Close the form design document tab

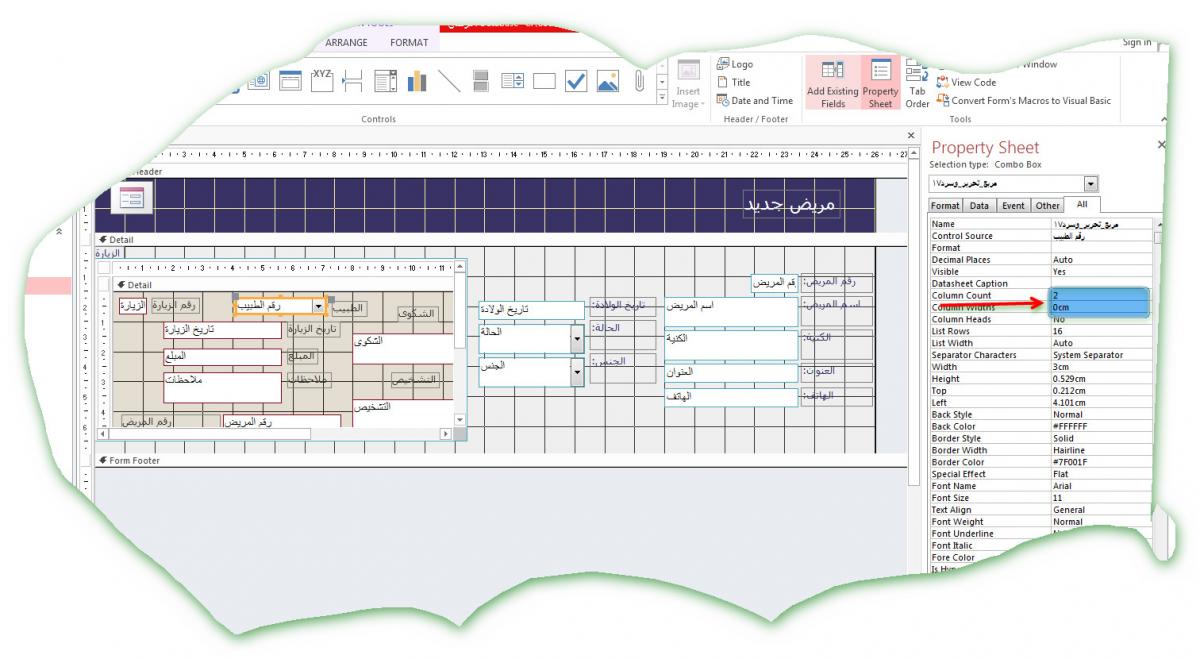[x=910, y=134]
